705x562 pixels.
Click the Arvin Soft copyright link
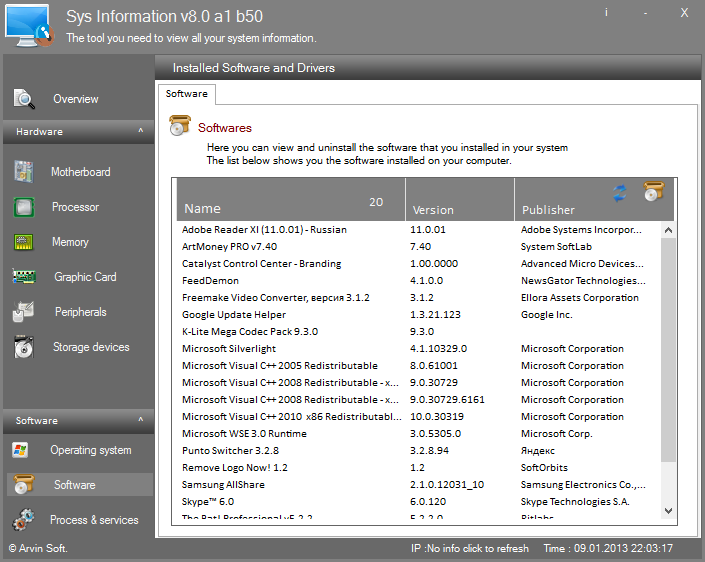(x=38, y=549)
